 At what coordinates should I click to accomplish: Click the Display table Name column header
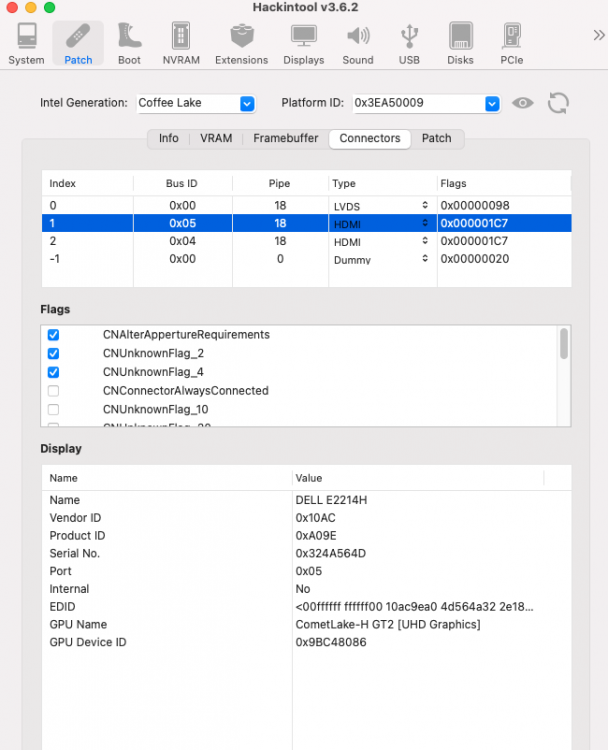tap(167, 478)
